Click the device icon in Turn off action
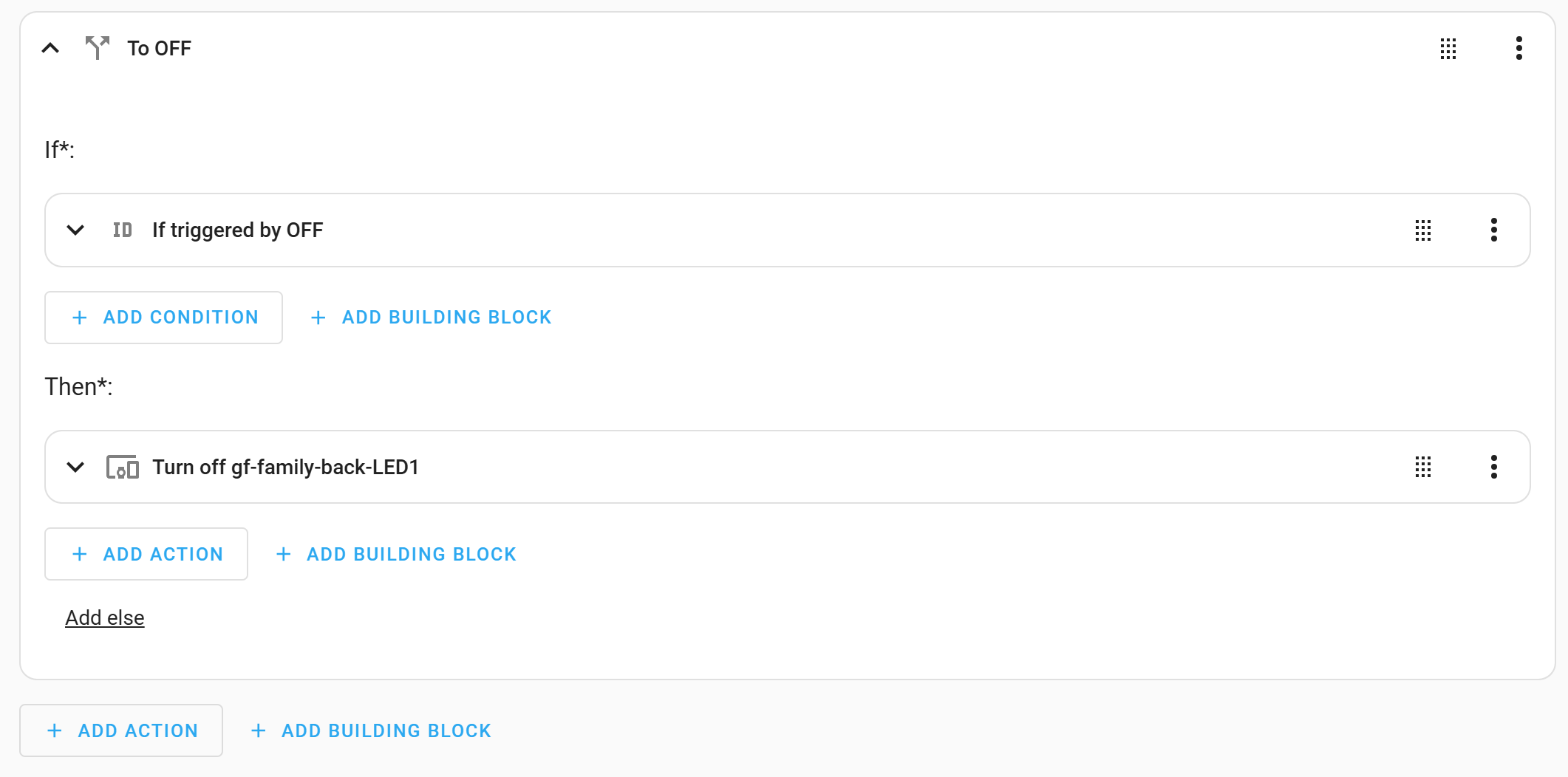Screen dimensions: 1568x777 (x=123, y=468)
